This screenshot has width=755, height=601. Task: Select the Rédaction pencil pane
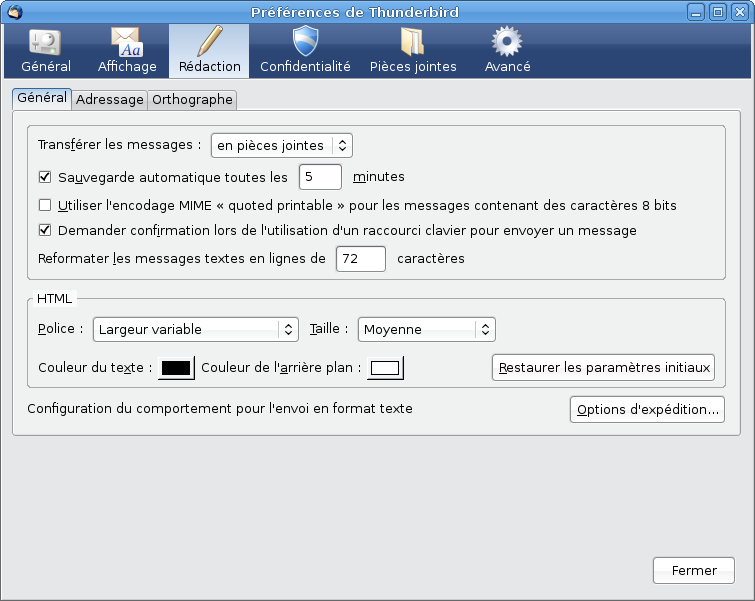[209, 51]
